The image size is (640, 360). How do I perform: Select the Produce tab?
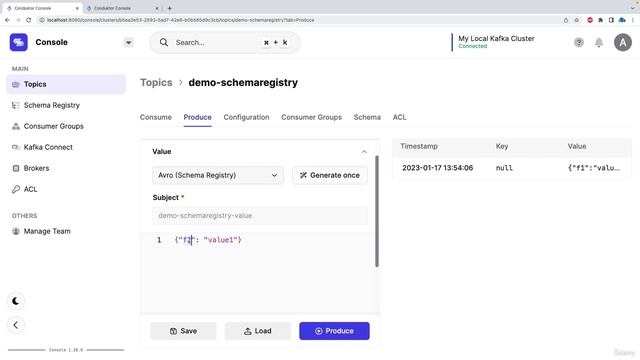coord(198,117)
